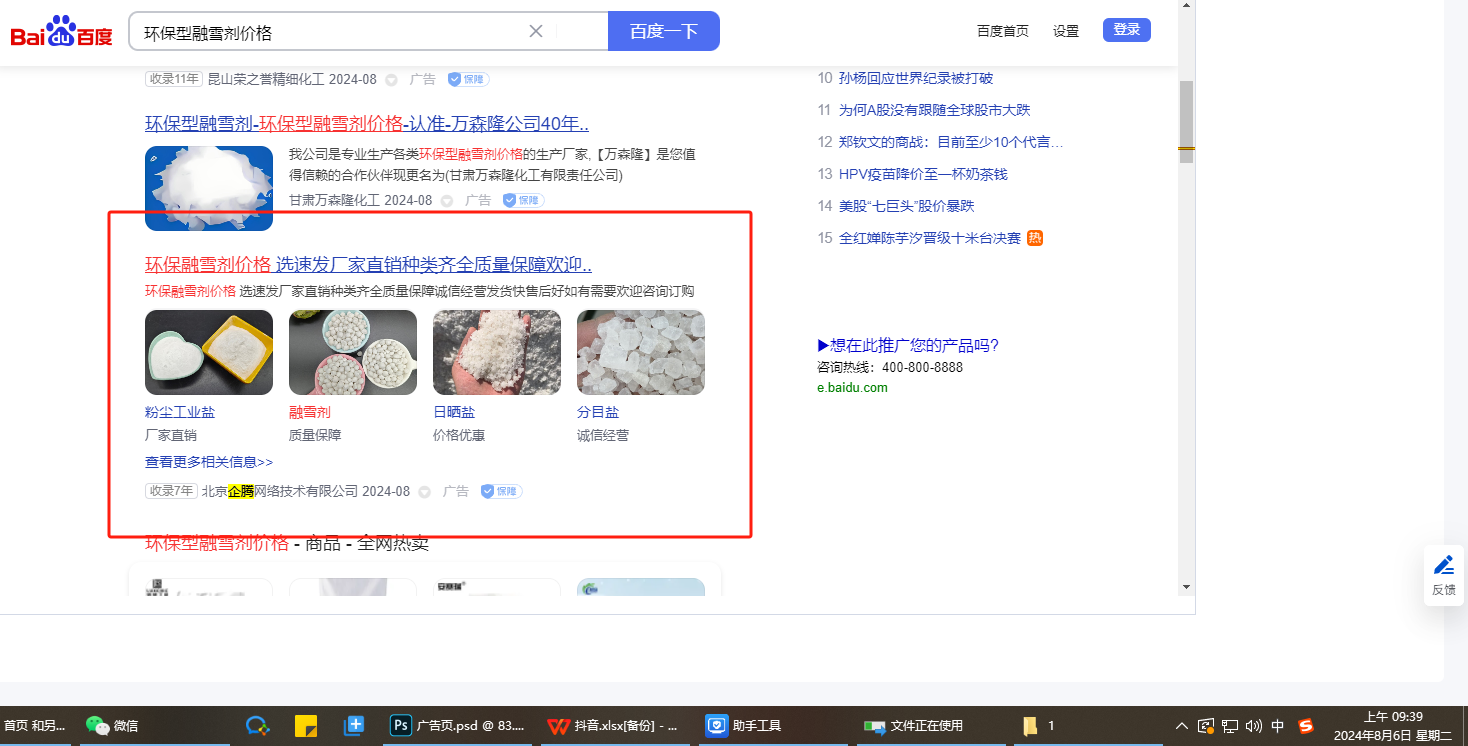
Task: Click the 登录 login button
Action: pyautogui.click(x=1127, y=30)
